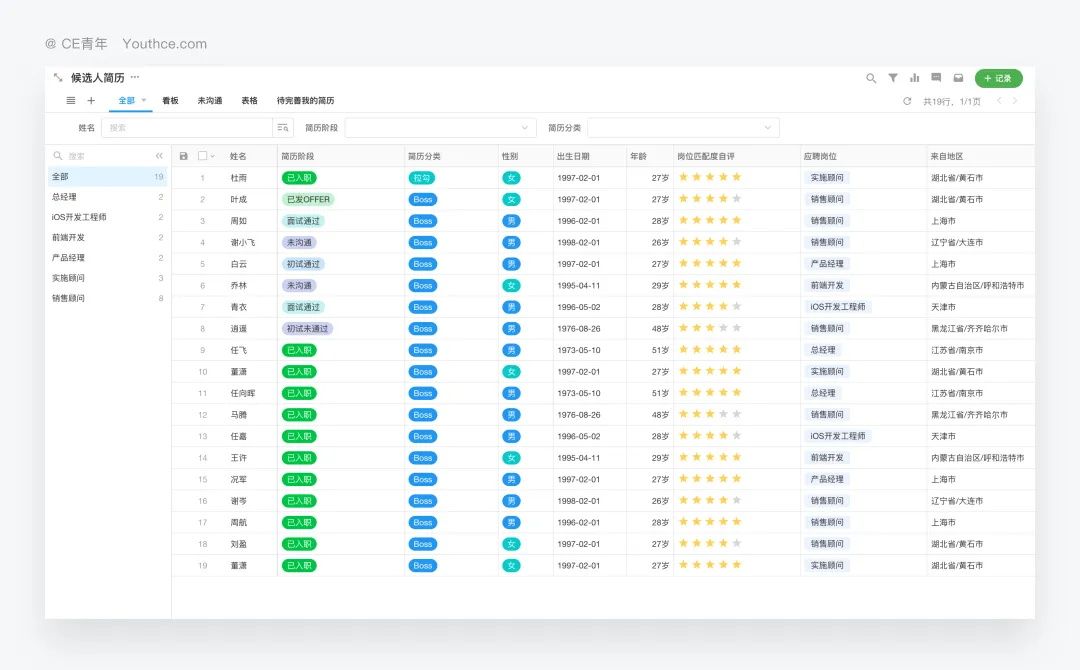Click the 未沟通 tag in 谢小飞 row
Image resolution: width=1080 pixels, height=670 pixels.
pyautogui.click(x=299, y=242)
